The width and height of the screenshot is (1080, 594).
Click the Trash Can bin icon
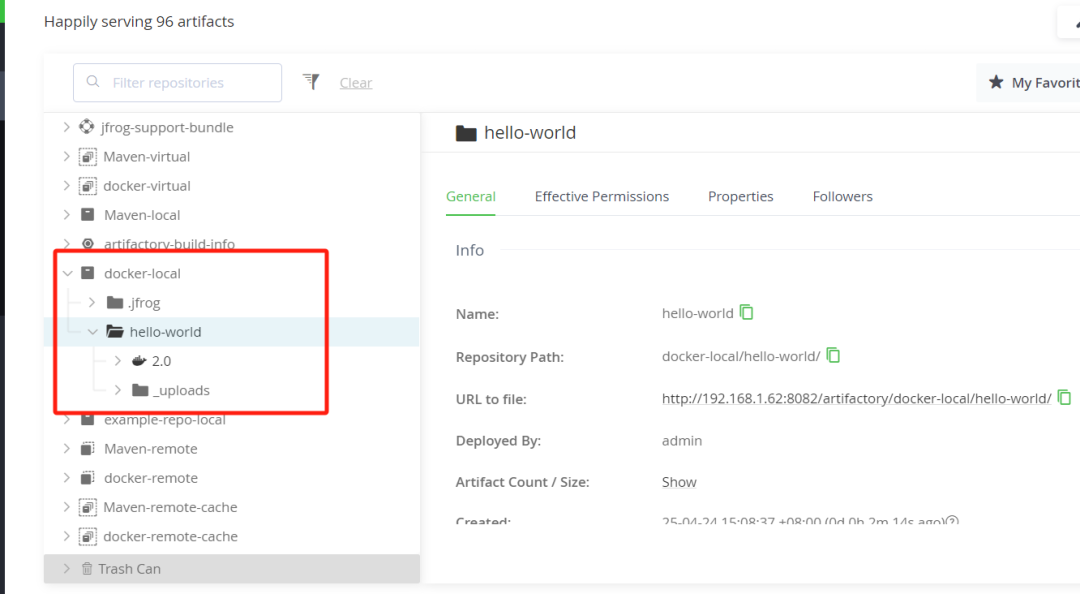click(x=87, y=569)
